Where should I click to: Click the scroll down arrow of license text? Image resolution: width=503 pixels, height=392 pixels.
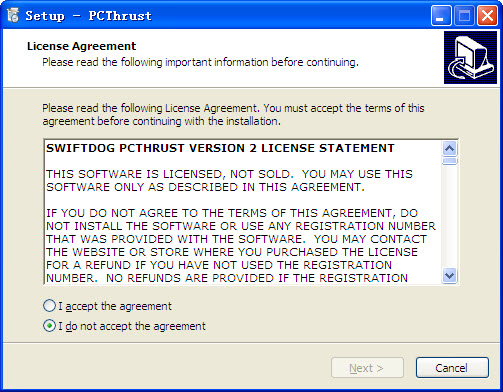[450, 276]
